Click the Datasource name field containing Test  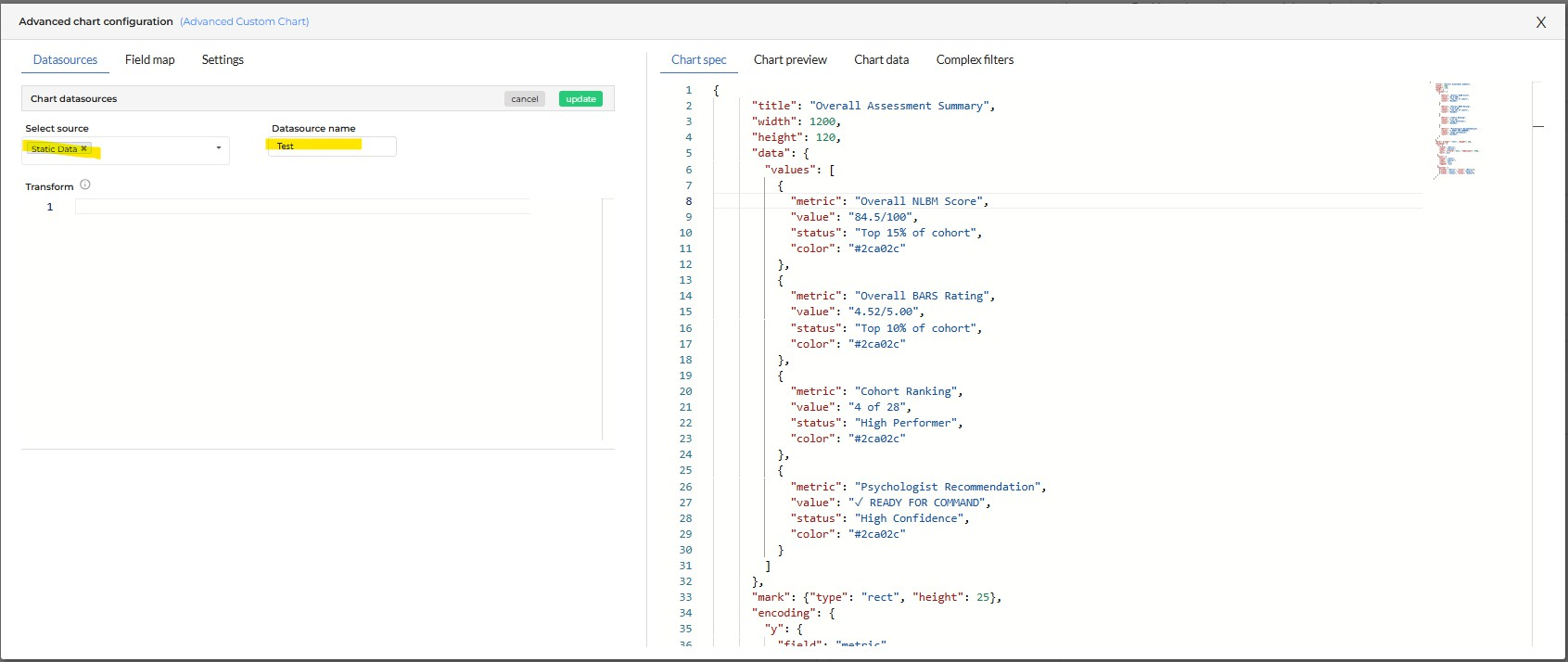coord(332,146)
